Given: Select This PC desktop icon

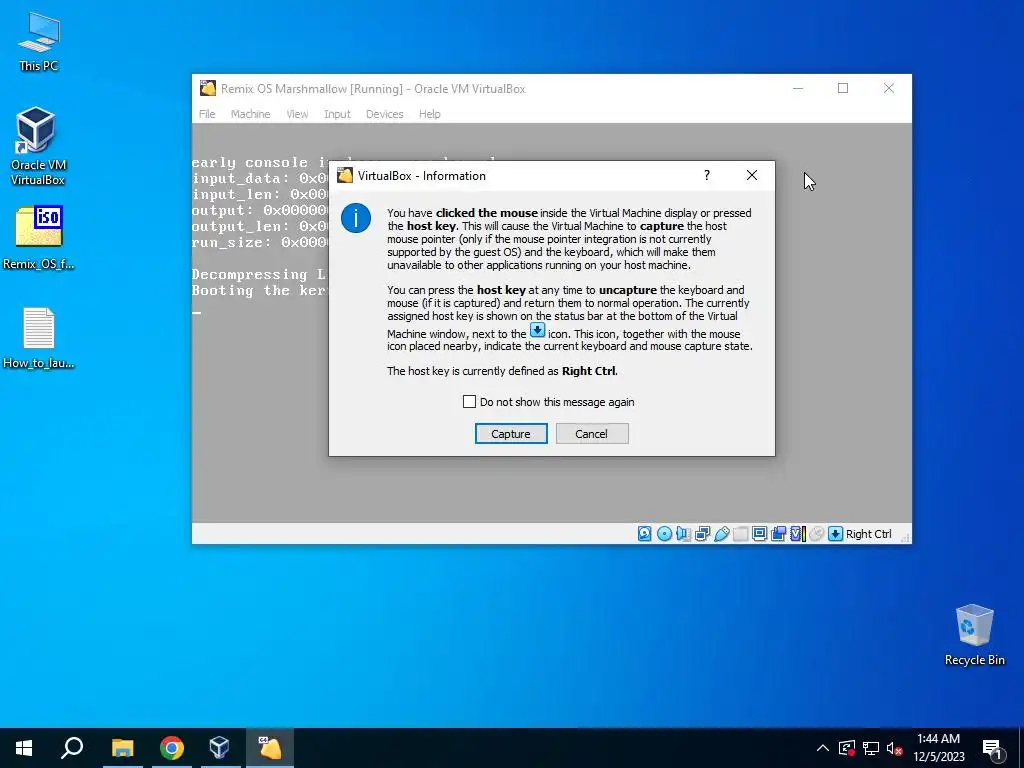Looking at the screenshot, I should 39,41.
